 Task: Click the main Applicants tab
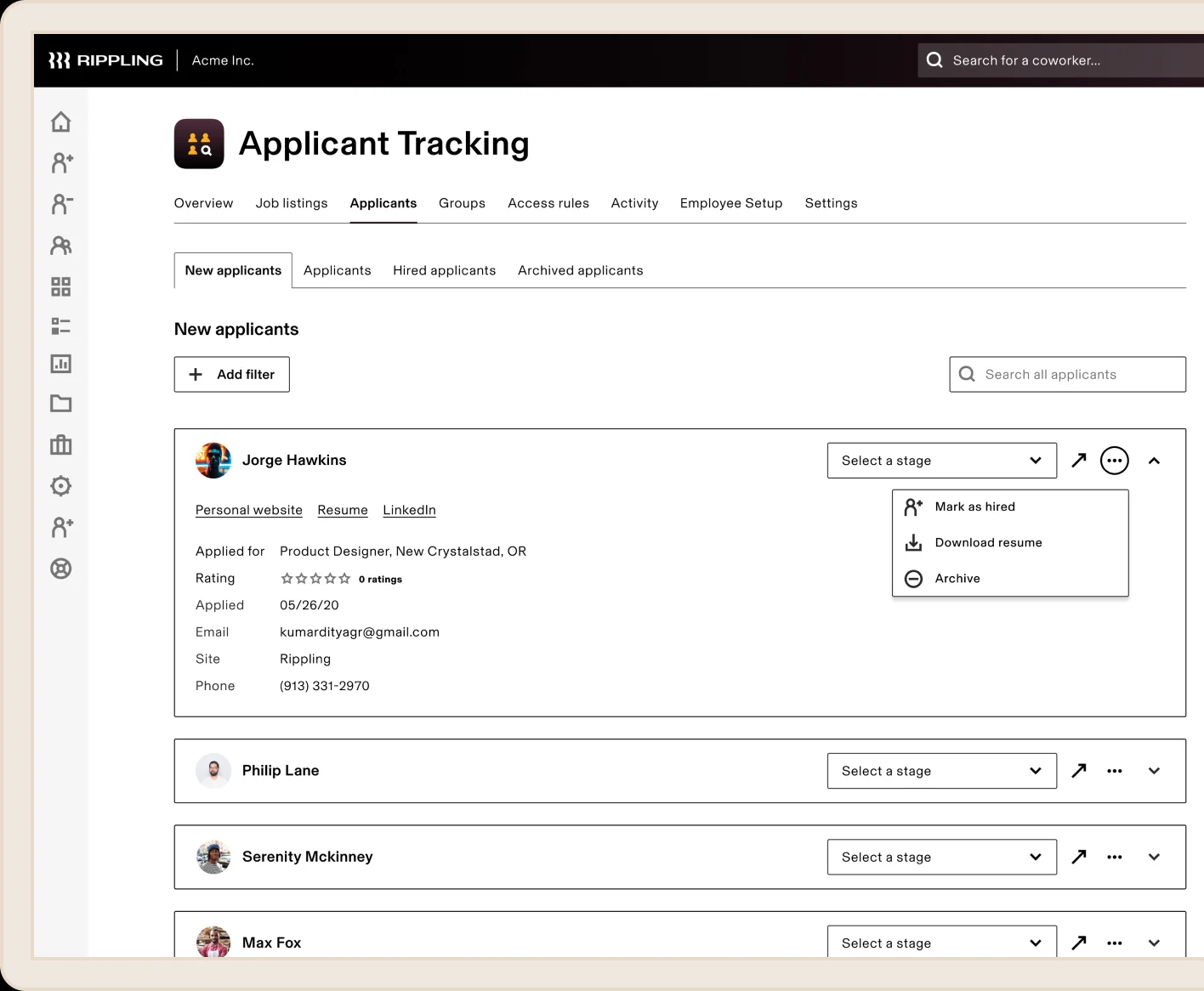coord(383,203)
